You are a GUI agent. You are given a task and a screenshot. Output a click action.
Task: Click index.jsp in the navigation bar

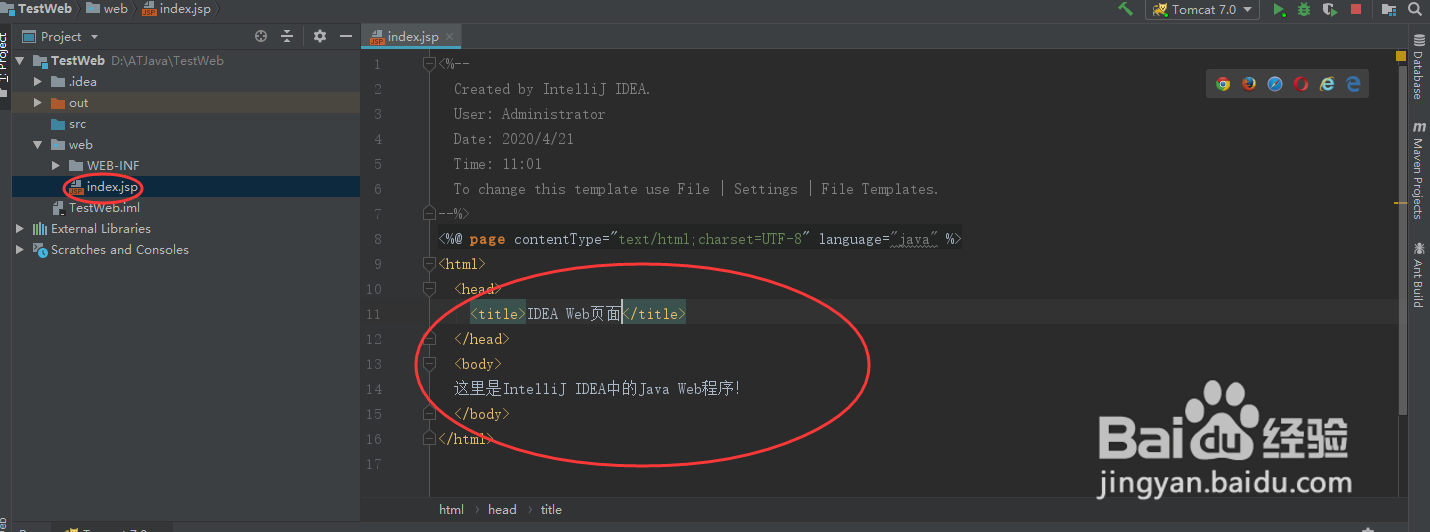pos(176,8)
